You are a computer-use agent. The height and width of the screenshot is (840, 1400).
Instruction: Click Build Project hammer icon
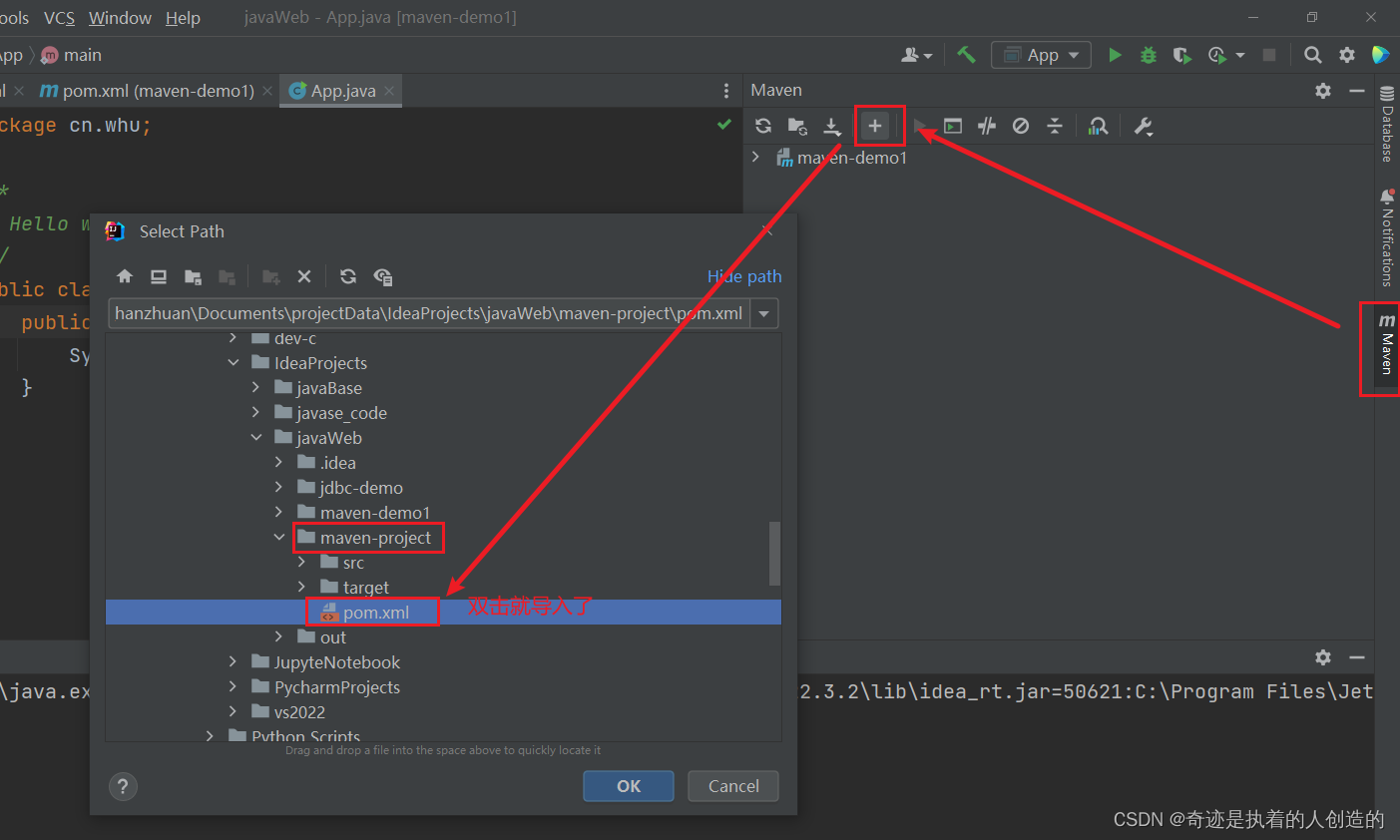966,55
